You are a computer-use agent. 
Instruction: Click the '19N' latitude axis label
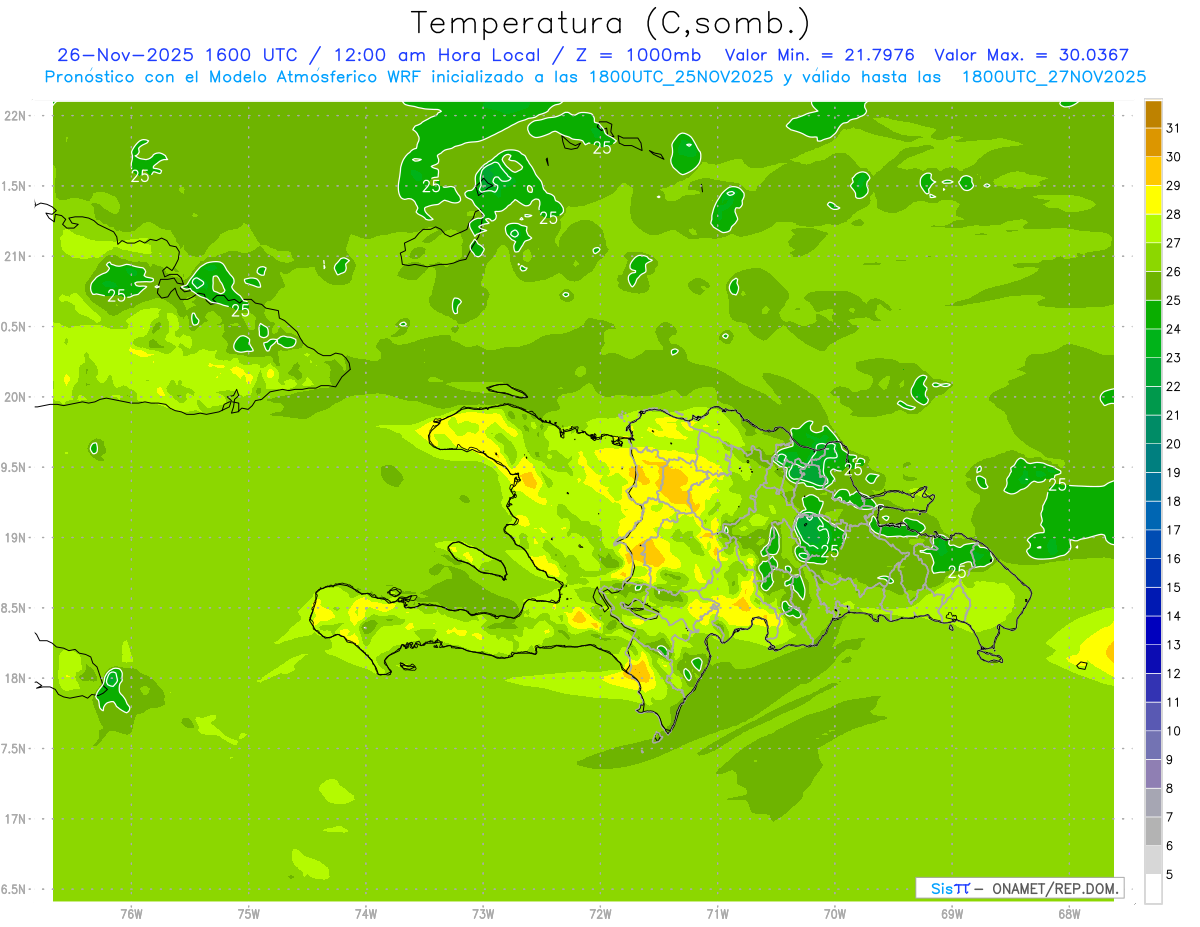coord(15,538)
